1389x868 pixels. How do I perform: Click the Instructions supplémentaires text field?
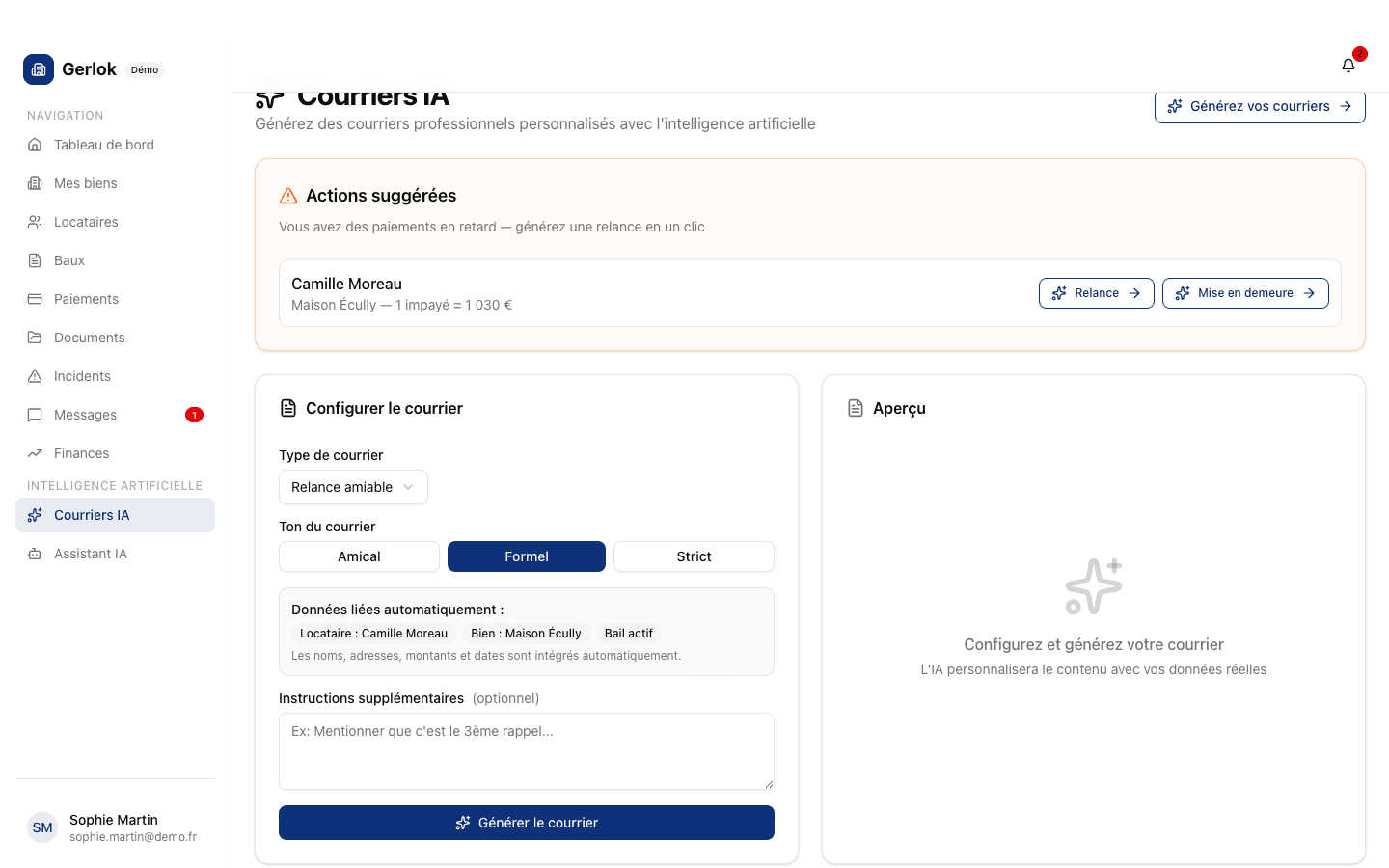(x=526, y=750)
